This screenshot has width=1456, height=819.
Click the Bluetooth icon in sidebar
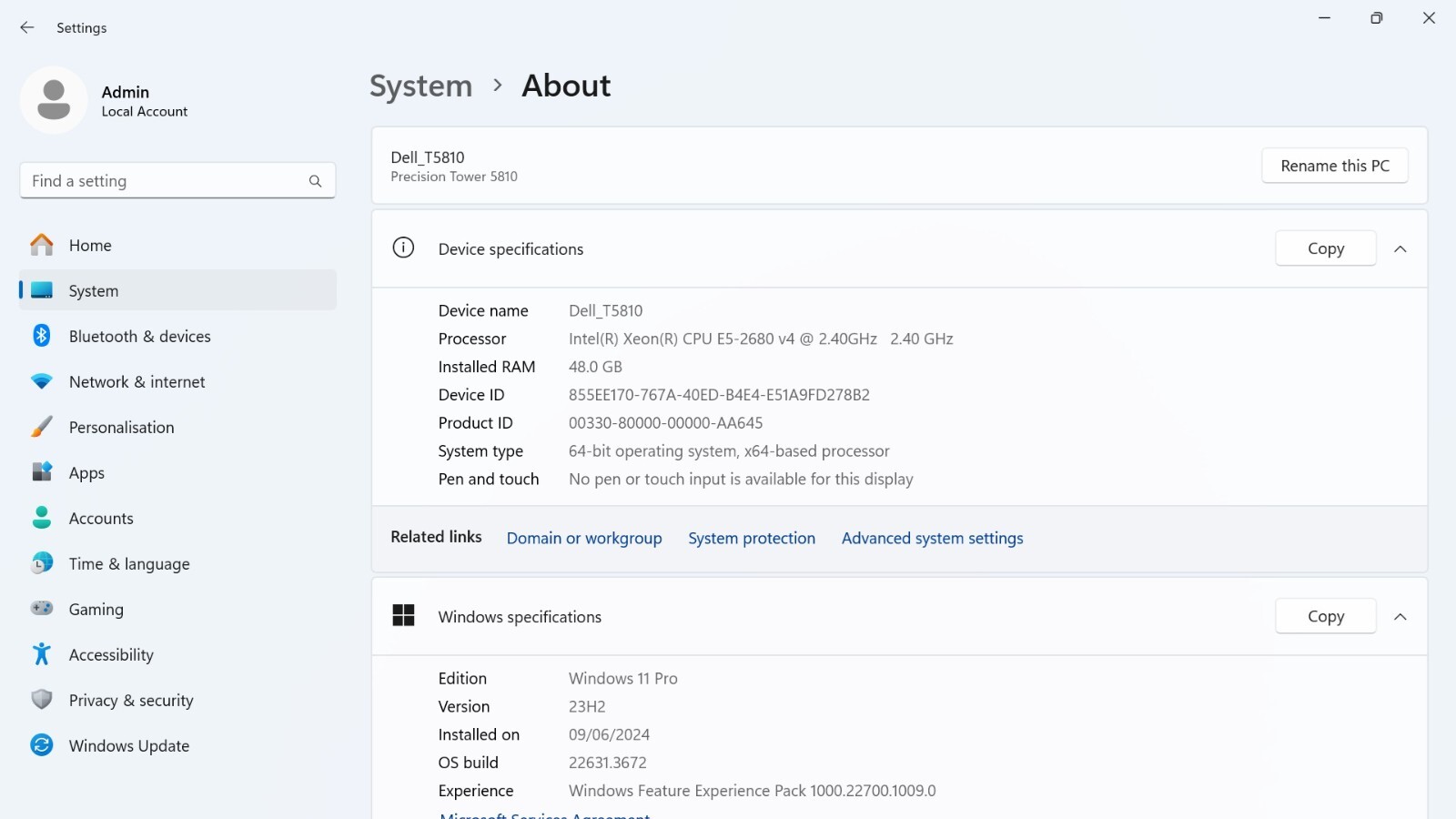click(42, 336)
